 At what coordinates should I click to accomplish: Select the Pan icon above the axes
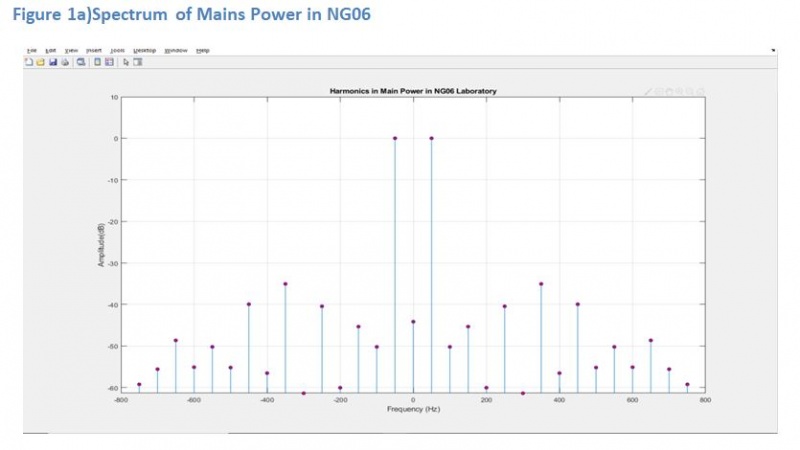[x=669, y=92]
